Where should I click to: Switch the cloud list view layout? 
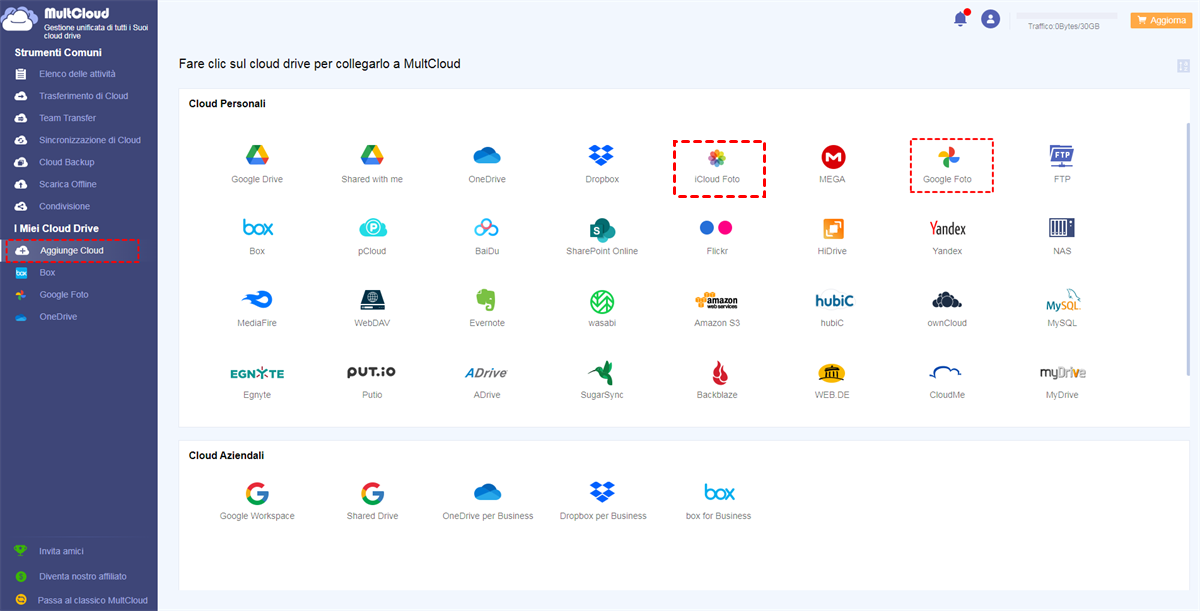(x=1183, y=66)
